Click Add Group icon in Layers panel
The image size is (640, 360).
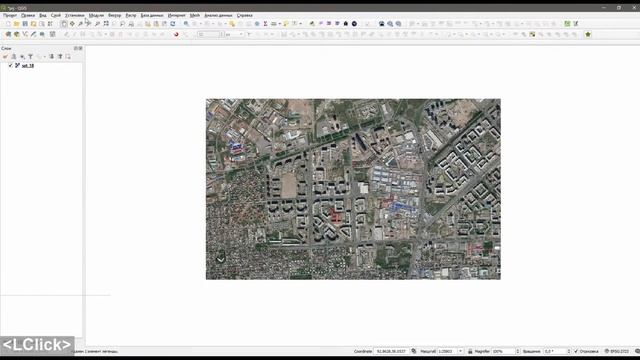(13, 57)
